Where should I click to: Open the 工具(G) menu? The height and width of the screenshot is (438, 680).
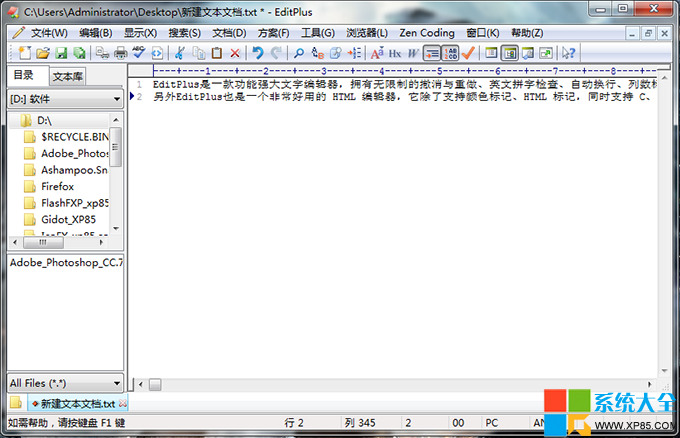(x=318, y=33)
